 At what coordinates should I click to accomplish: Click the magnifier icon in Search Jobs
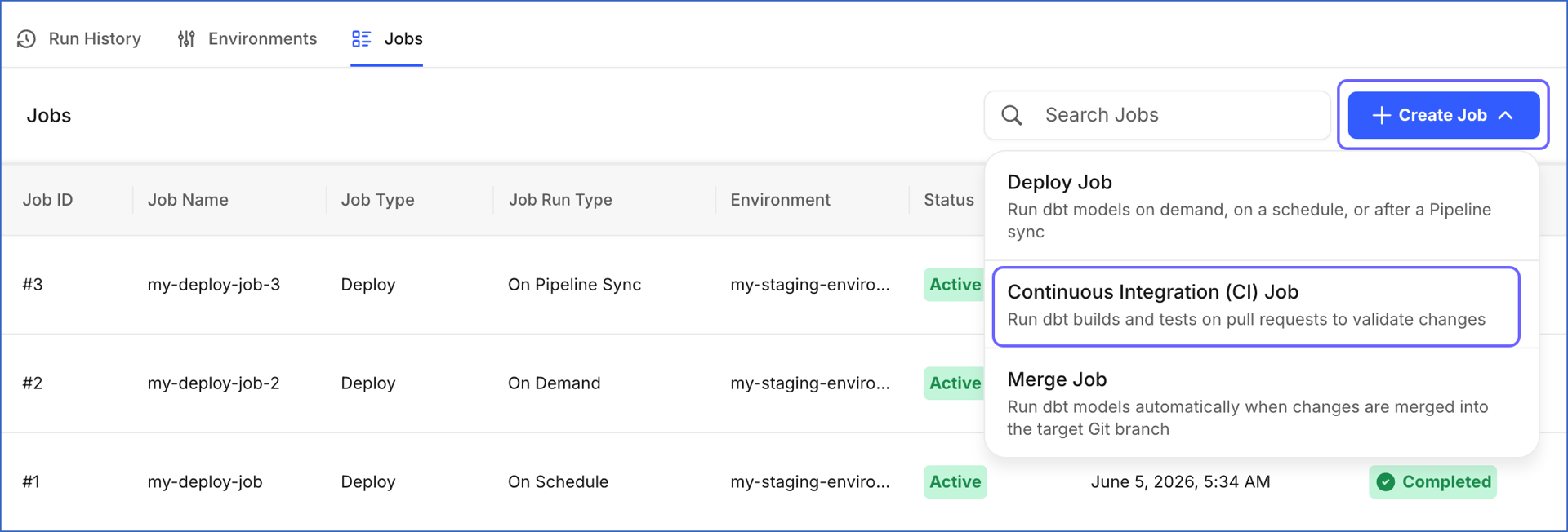tap(1012, 115)
